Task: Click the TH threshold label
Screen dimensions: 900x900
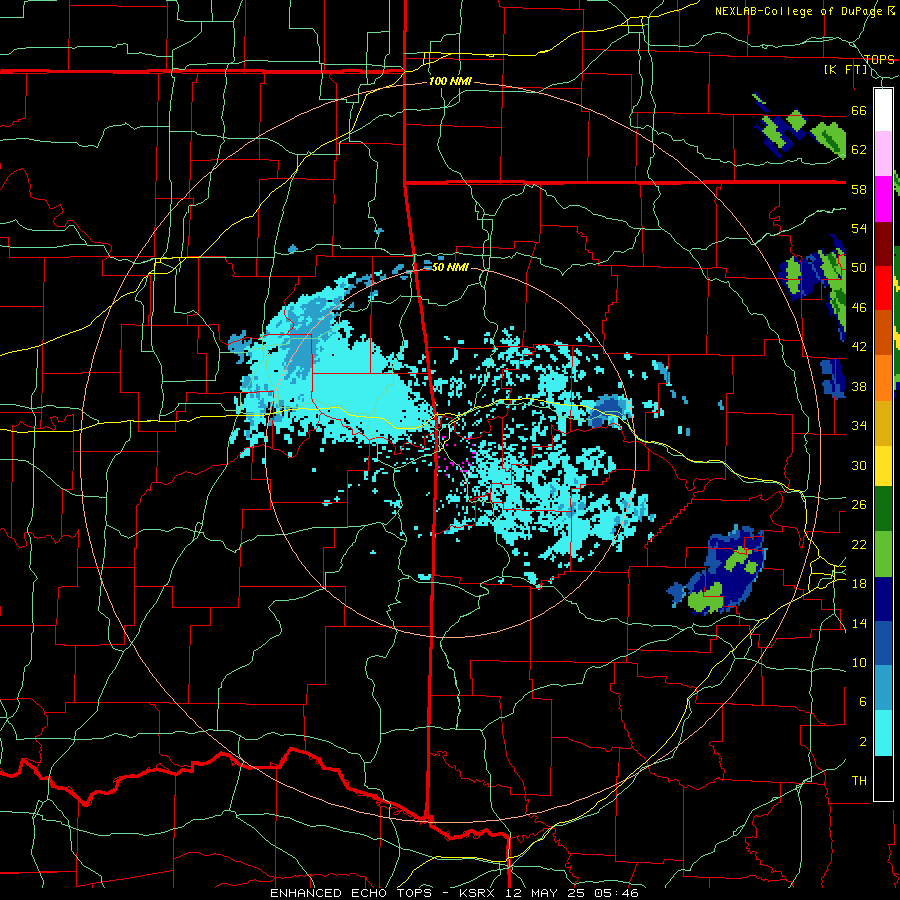Action: pyautogui.click(x=859, y=781)
